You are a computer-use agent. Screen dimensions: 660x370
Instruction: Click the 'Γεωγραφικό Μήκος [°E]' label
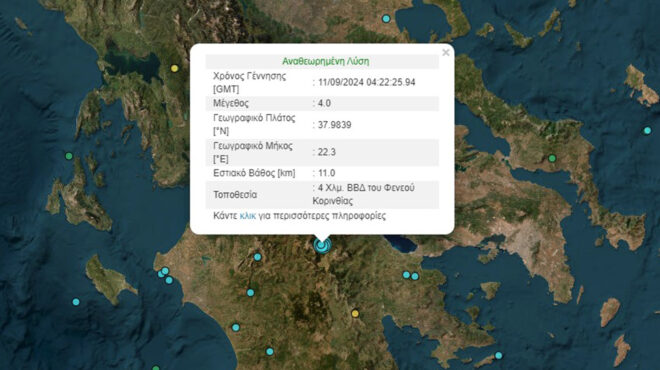(x=253, y=152)
